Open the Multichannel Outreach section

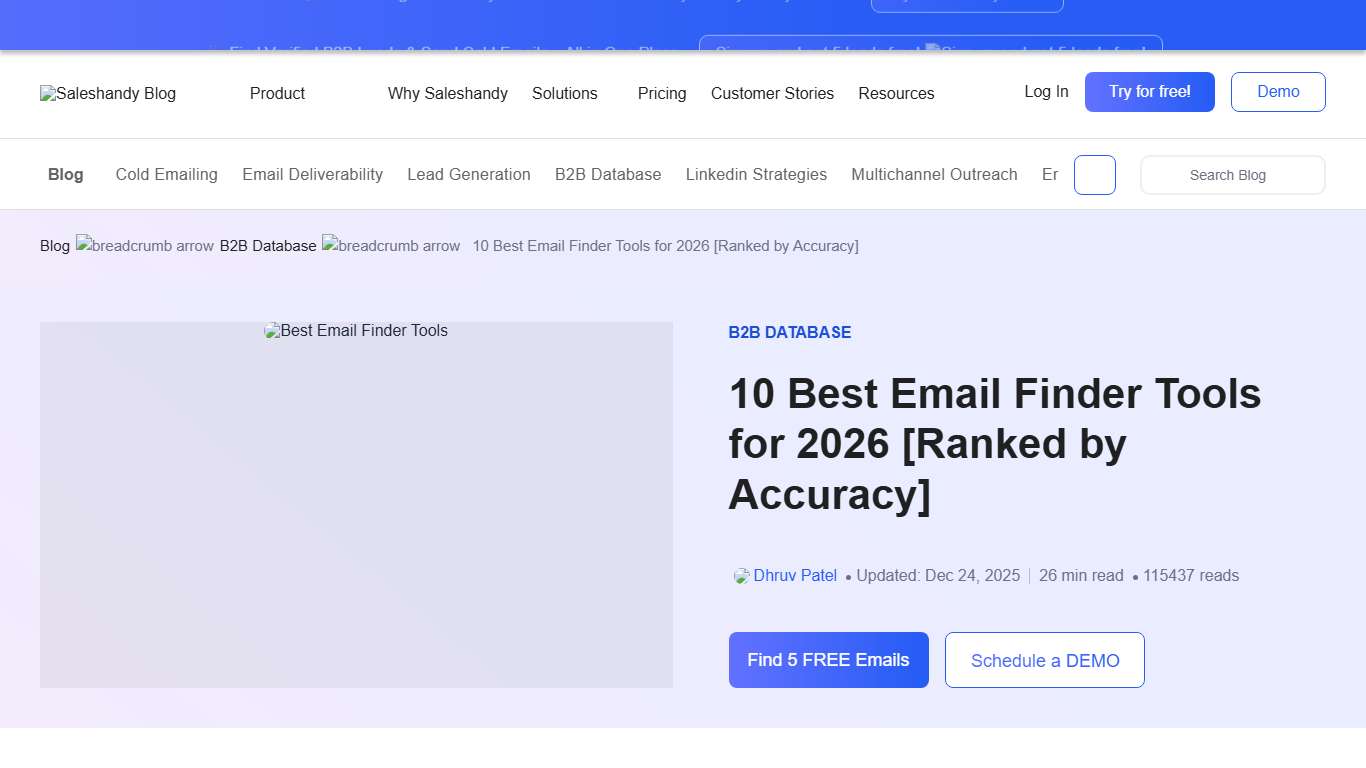934,174
